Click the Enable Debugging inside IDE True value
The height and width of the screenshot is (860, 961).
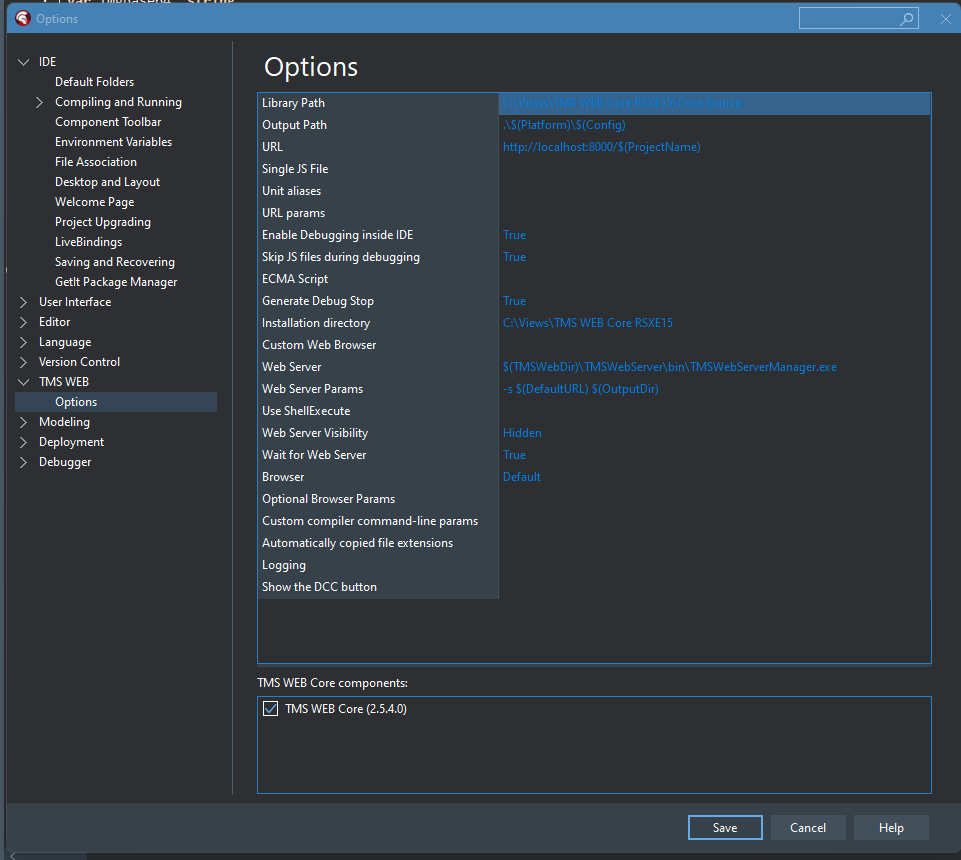(715, 235)
